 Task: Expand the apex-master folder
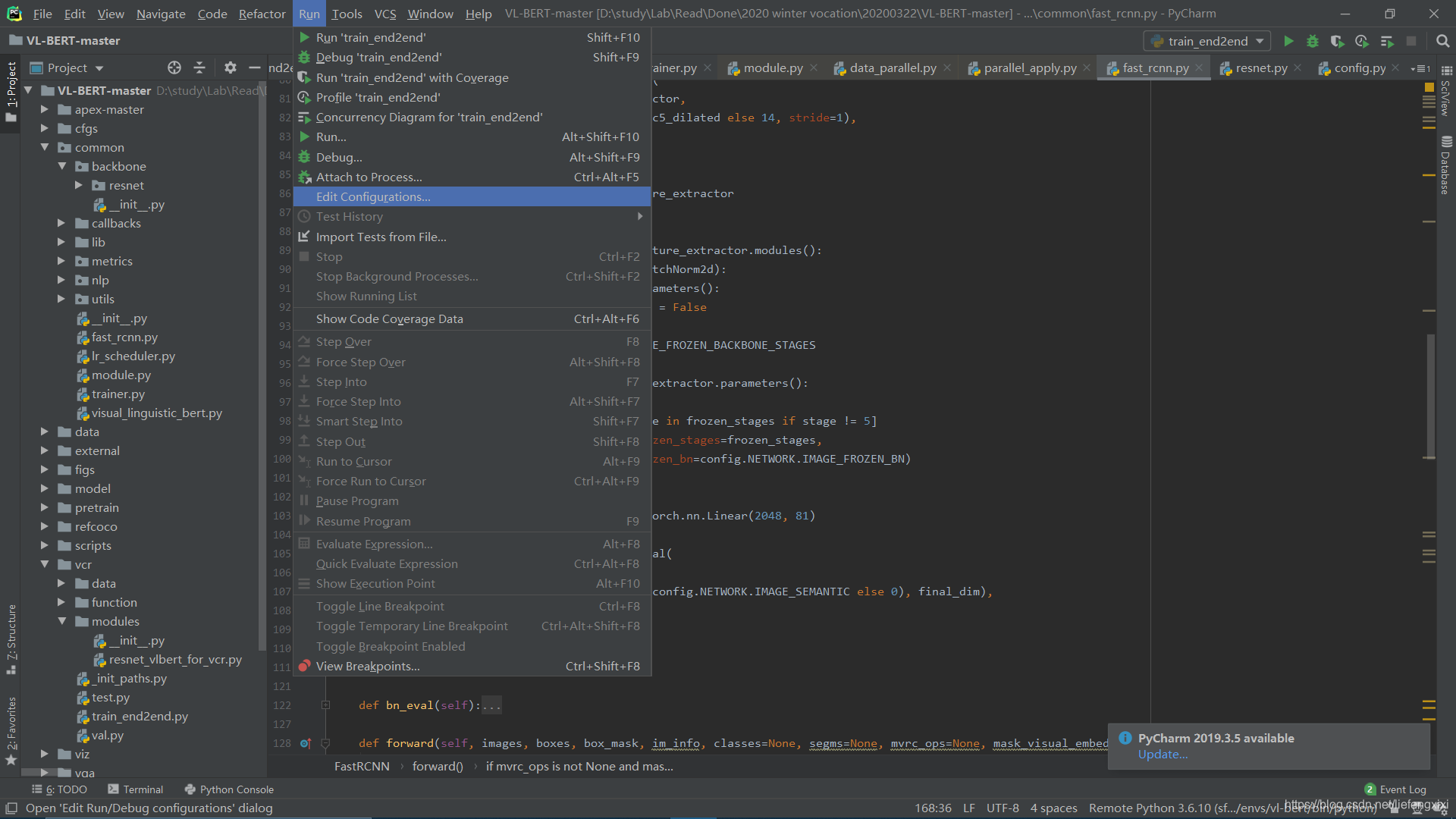click(x=45, y=109)
